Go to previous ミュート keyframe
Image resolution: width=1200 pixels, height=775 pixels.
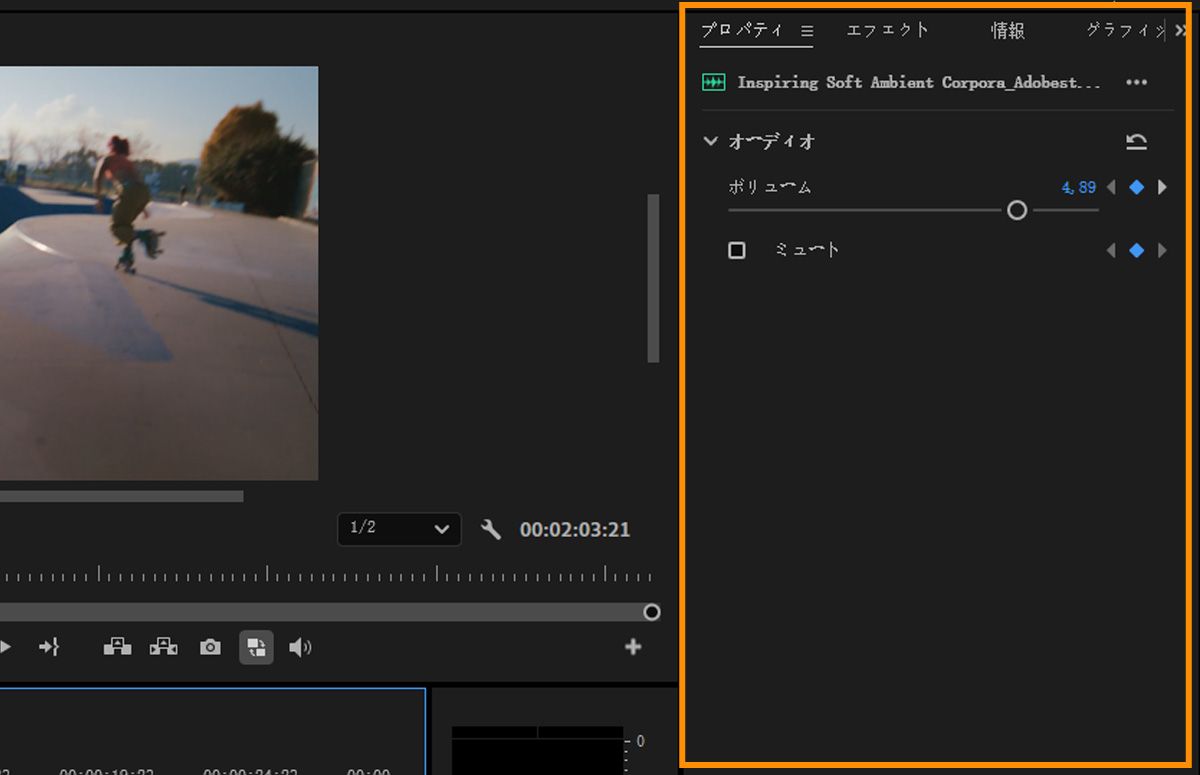pos(1111,250)
